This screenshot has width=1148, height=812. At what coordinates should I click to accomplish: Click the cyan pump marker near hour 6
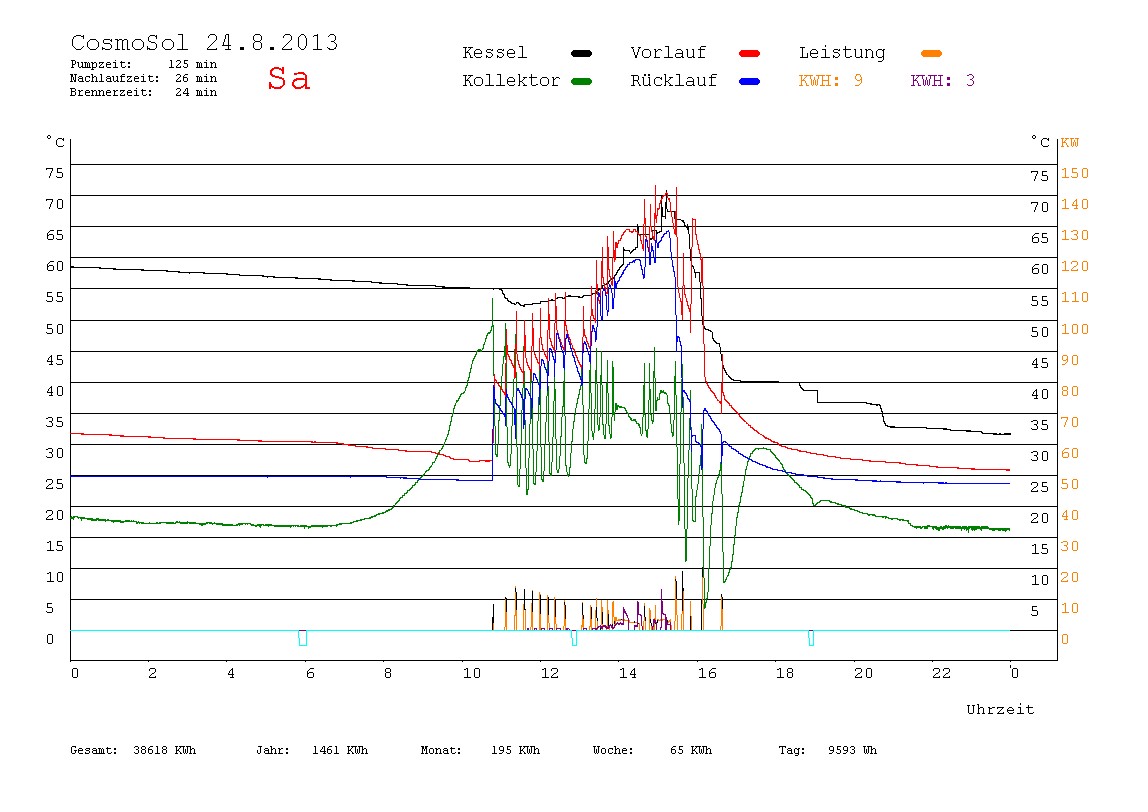302,638
